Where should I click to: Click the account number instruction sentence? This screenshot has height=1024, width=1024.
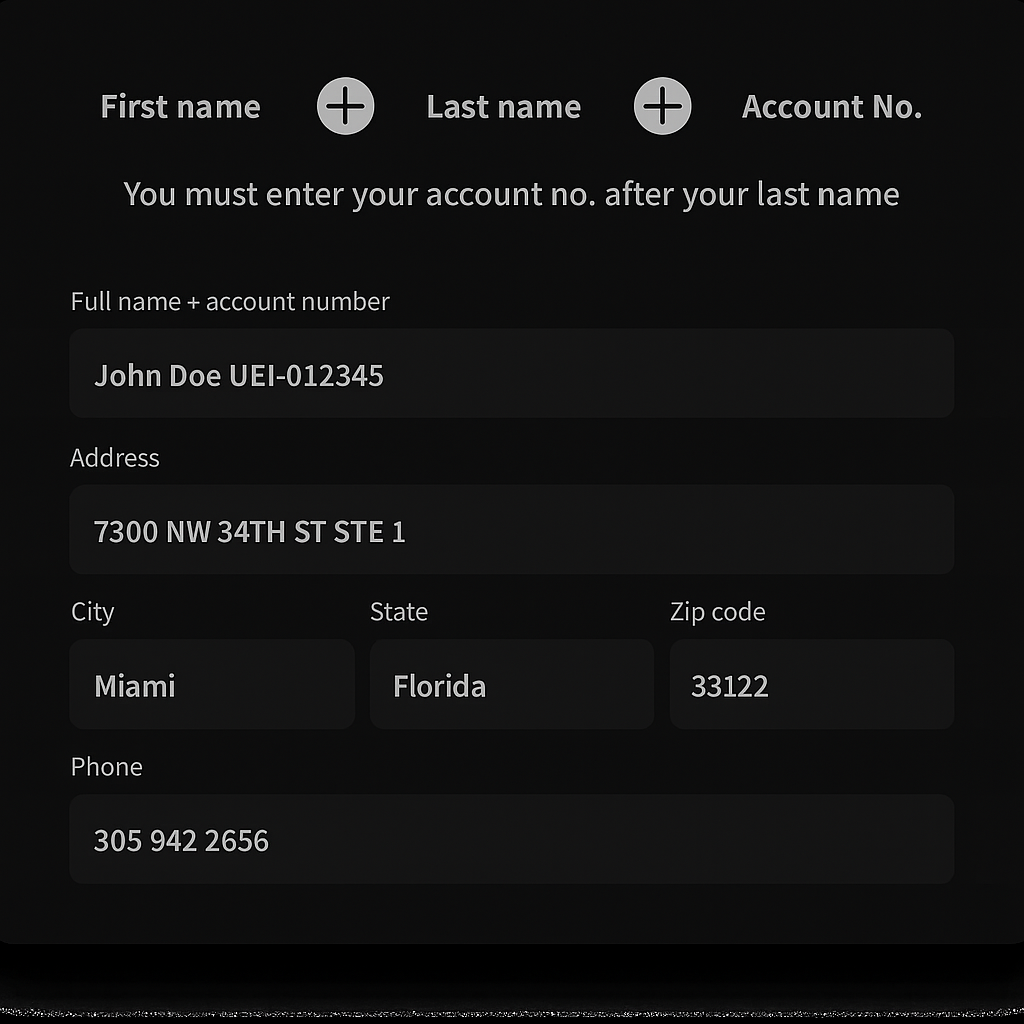pyautogui.click(x=511, y=194)
